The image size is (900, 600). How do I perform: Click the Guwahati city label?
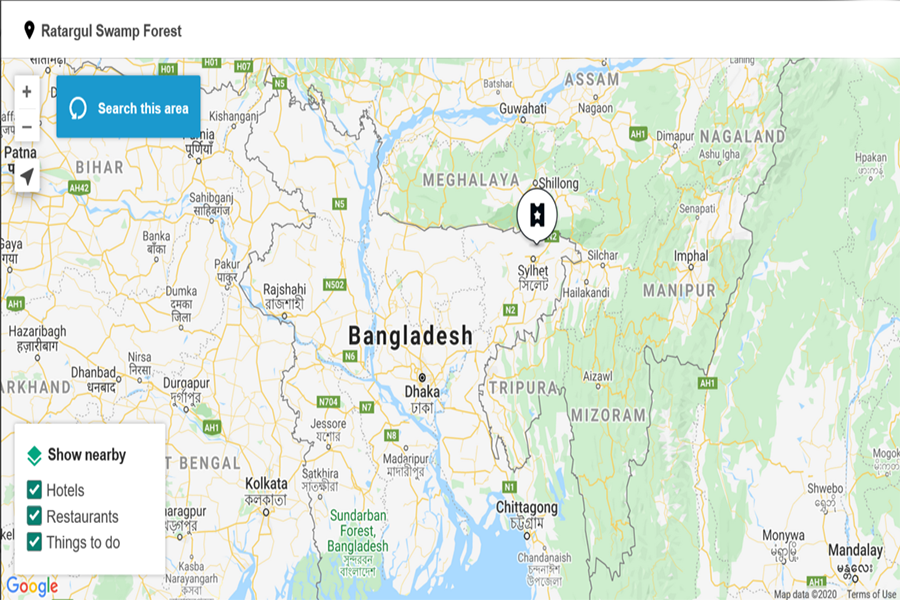coord(522,109)
